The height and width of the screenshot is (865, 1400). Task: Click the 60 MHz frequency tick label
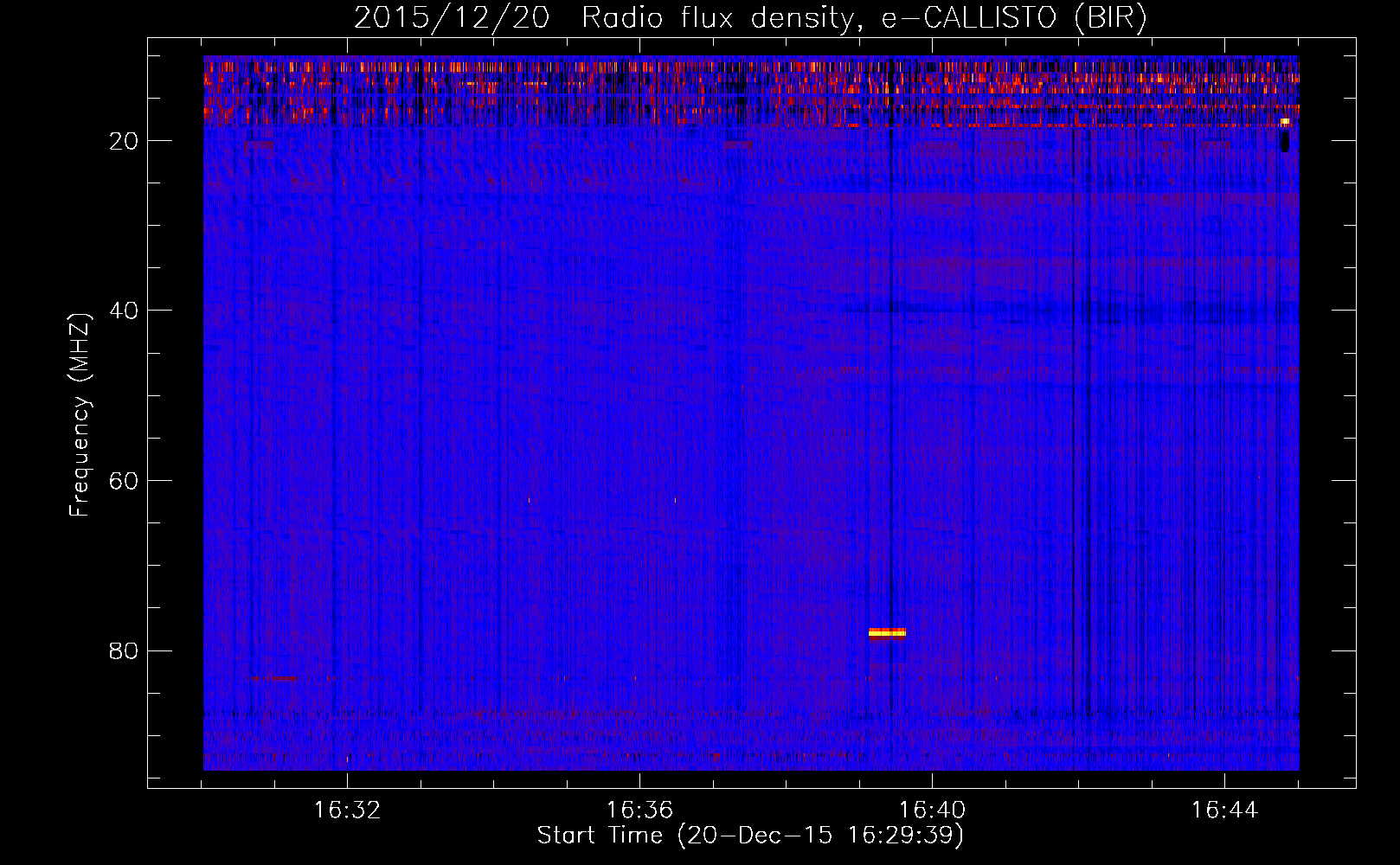pos(124,481)
